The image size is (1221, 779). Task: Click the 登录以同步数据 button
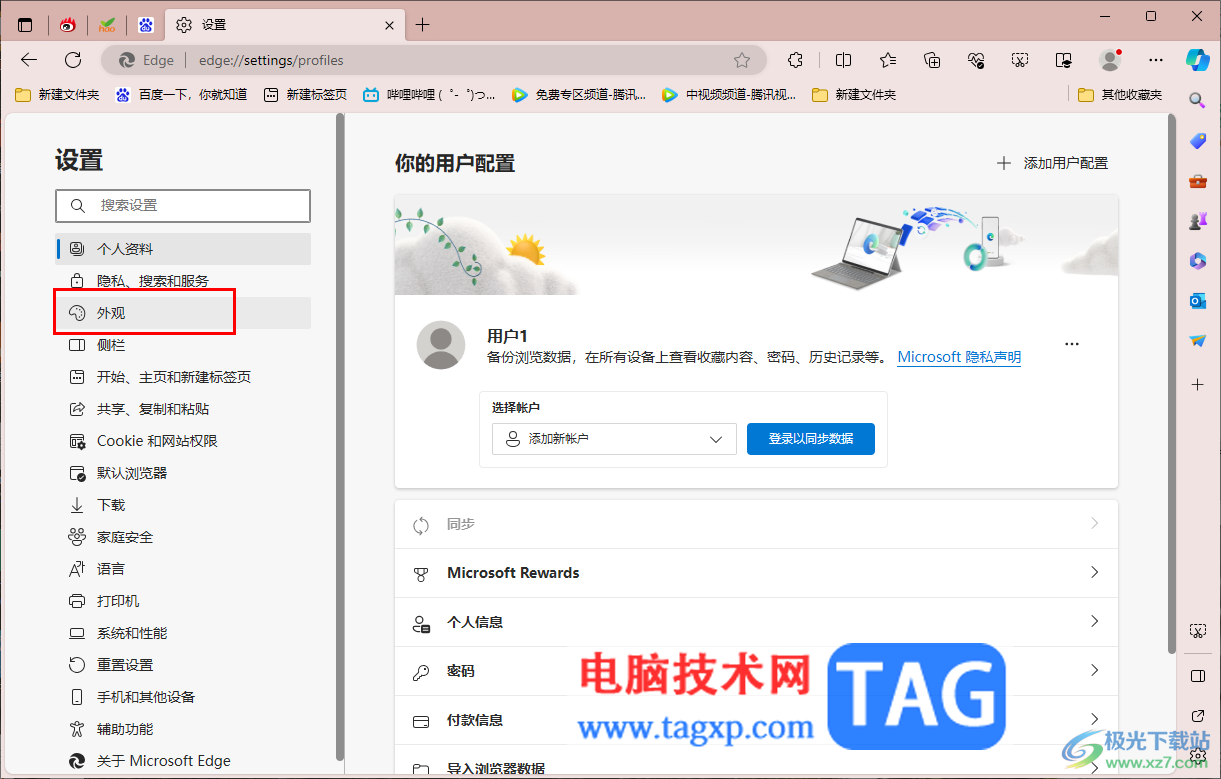[x=810, y=438]
